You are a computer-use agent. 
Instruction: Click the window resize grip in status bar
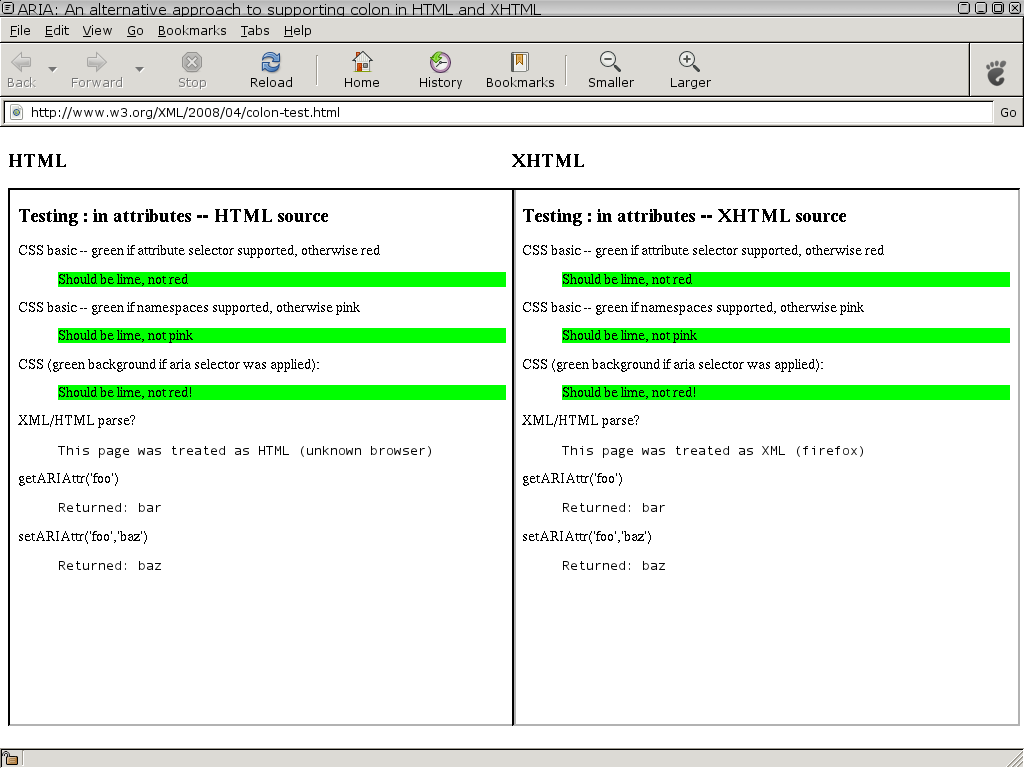click(x=1014, y=758)
